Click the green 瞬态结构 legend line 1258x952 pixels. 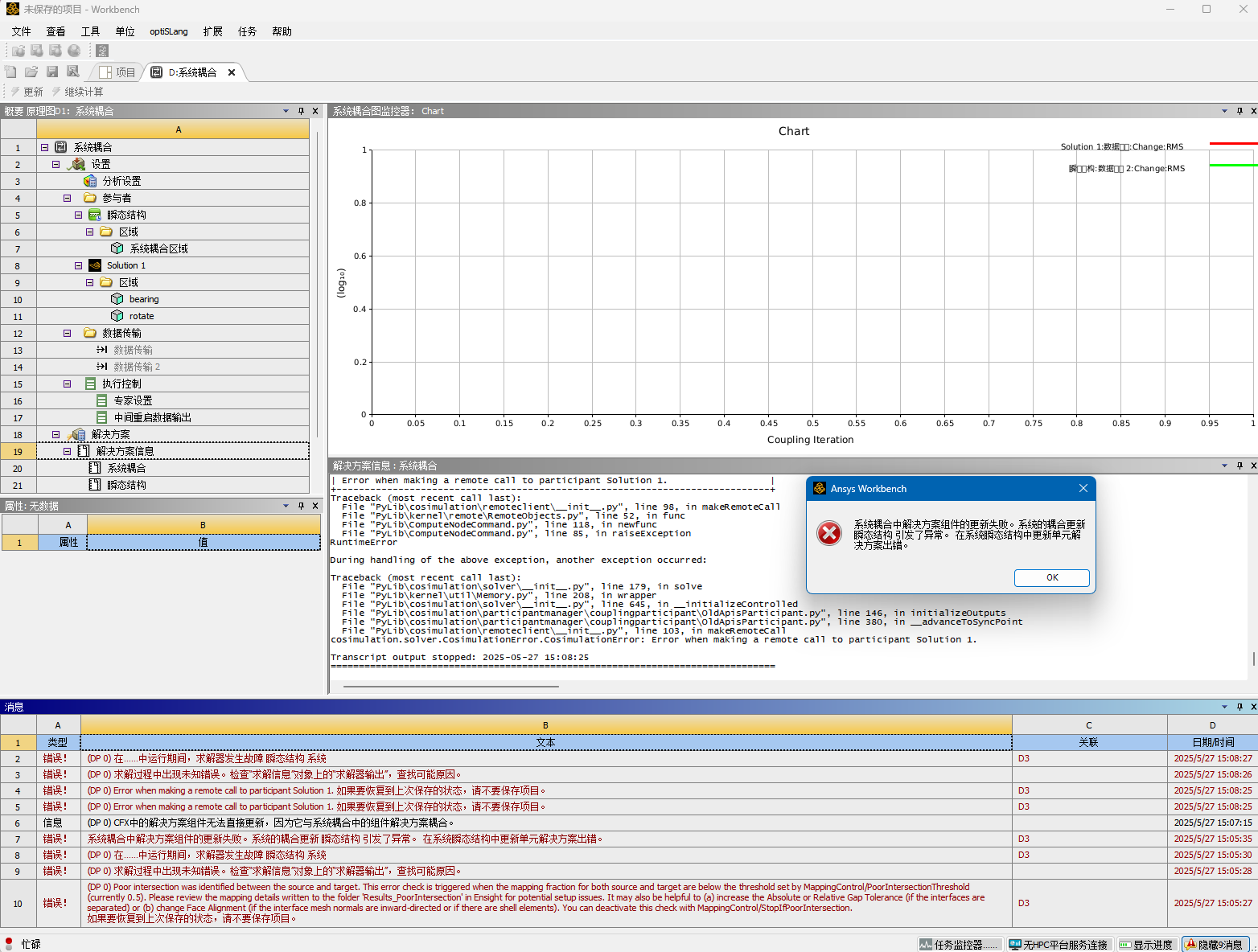(x=1233, y=165)
